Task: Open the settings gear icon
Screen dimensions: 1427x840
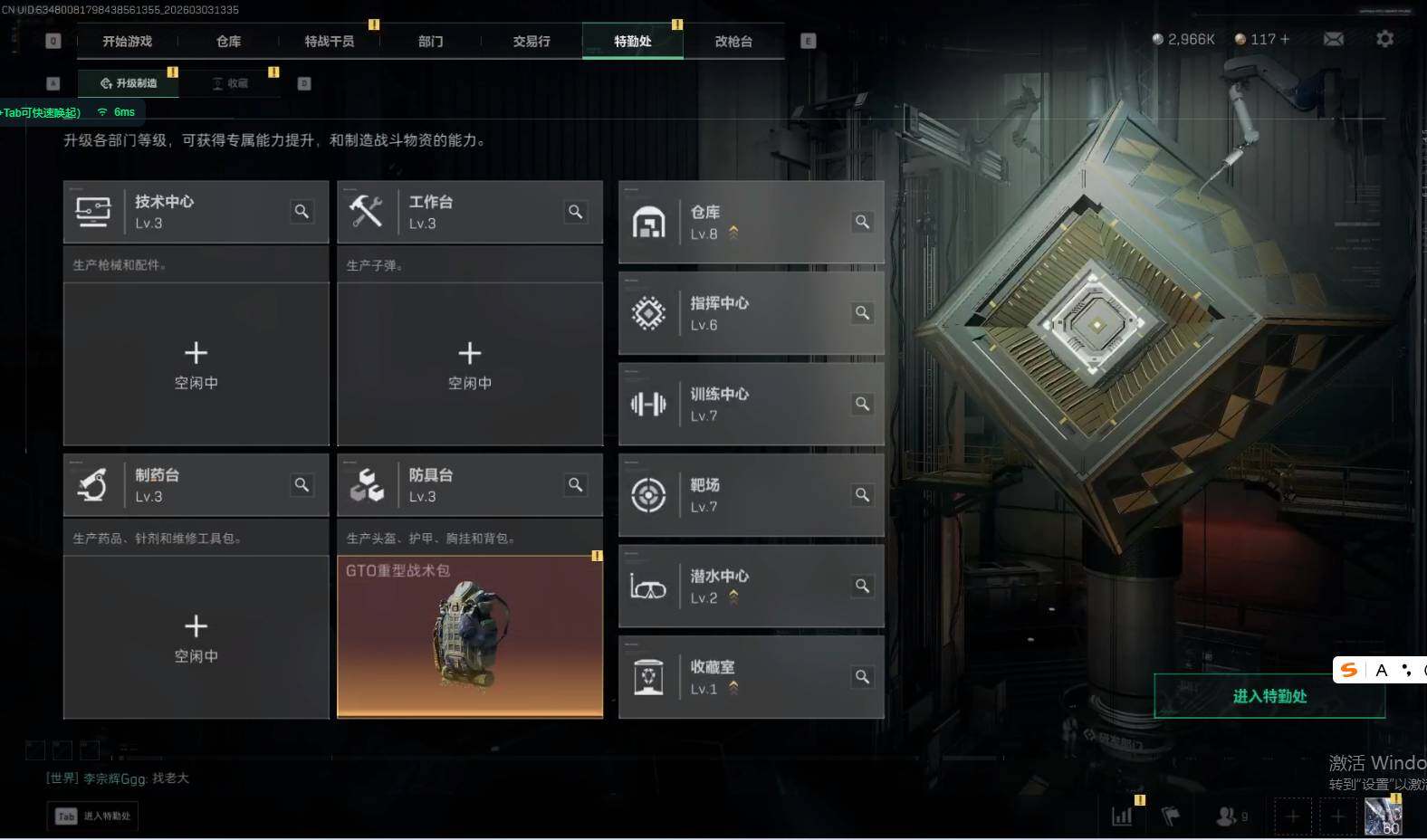Action: 1384,39
